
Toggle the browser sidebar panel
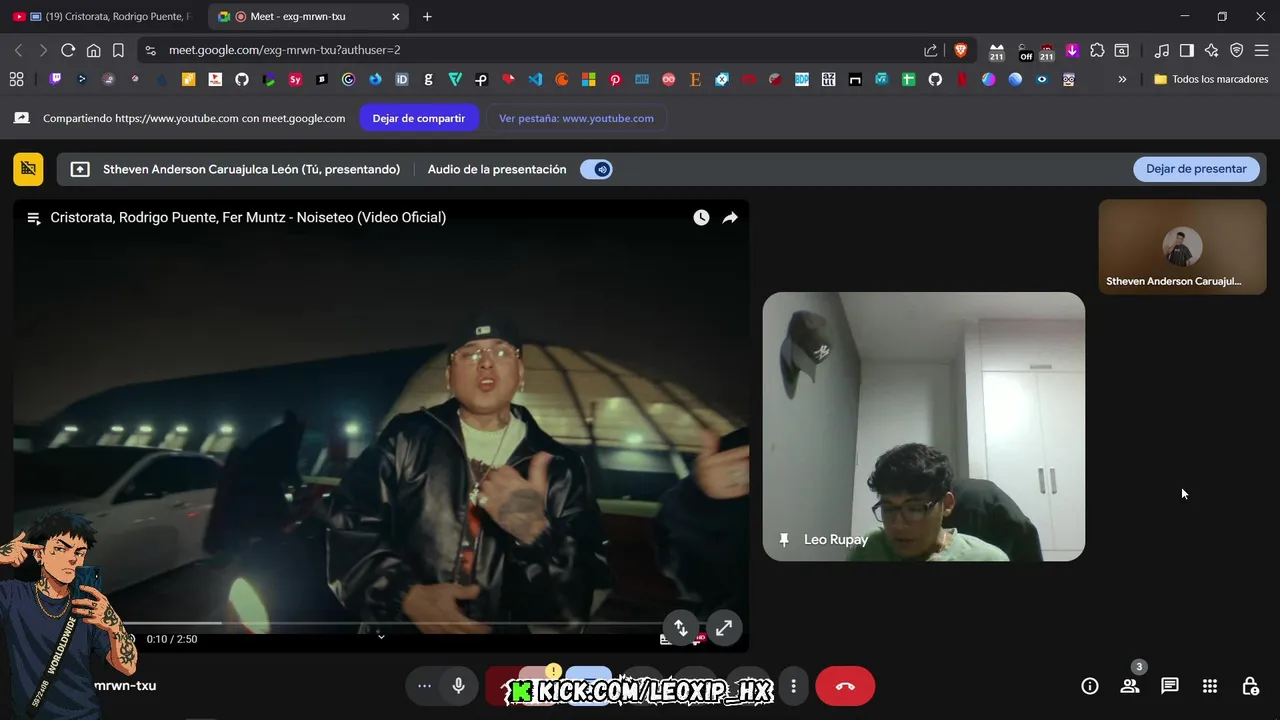(x=1187, y=50)
